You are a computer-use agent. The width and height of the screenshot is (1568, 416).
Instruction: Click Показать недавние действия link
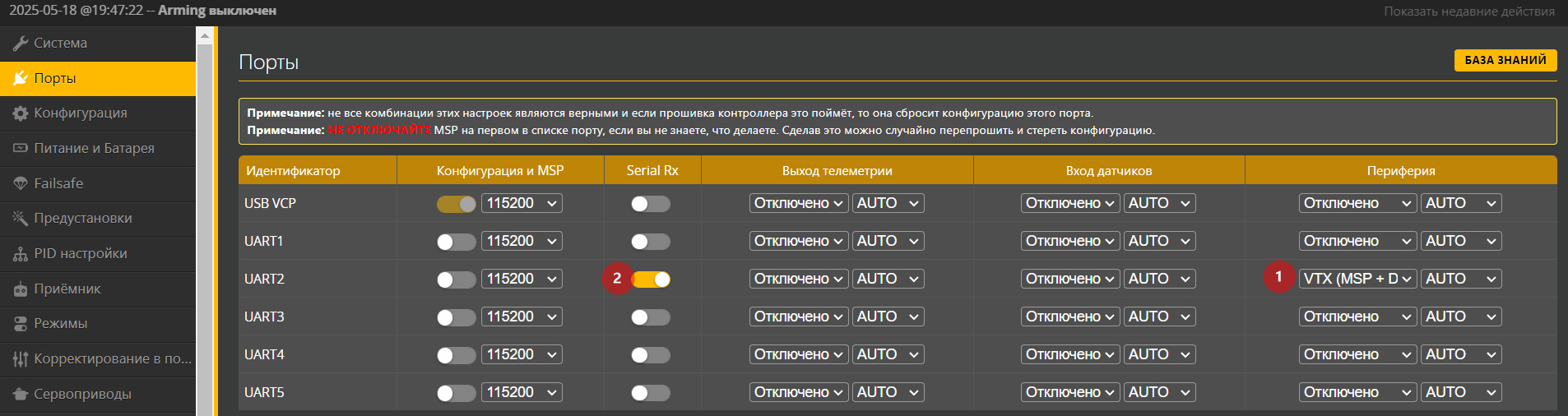(x=1469, y=12)
